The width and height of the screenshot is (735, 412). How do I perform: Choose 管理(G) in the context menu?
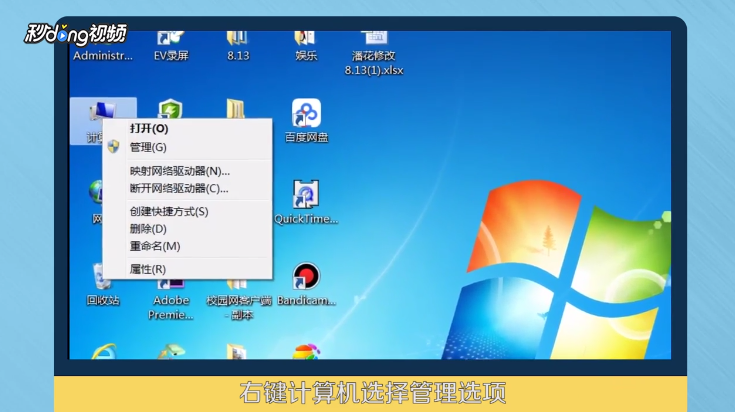click(x=188, y=147)
